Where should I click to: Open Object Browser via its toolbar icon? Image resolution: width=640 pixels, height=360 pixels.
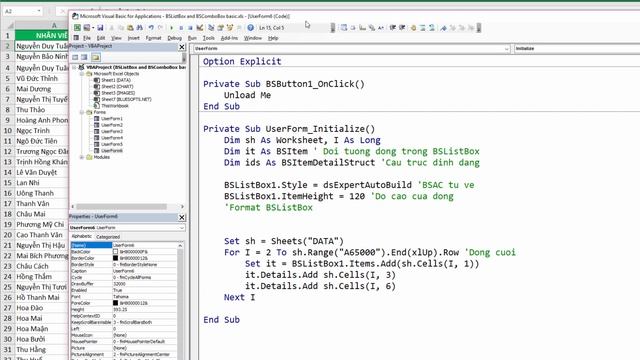point(230,28)
